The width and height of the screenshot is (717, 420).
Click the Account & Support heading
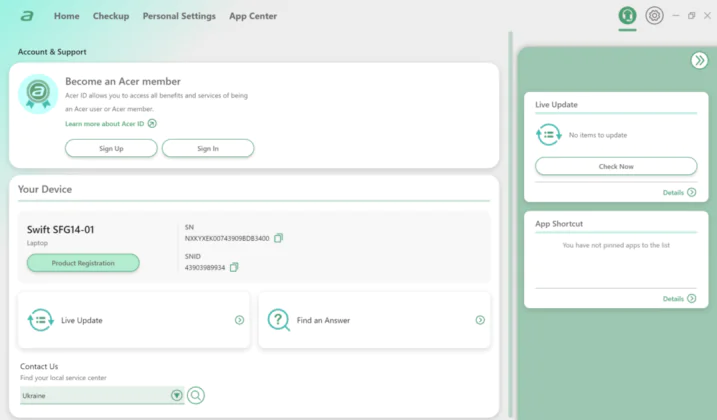pos(52,52)
